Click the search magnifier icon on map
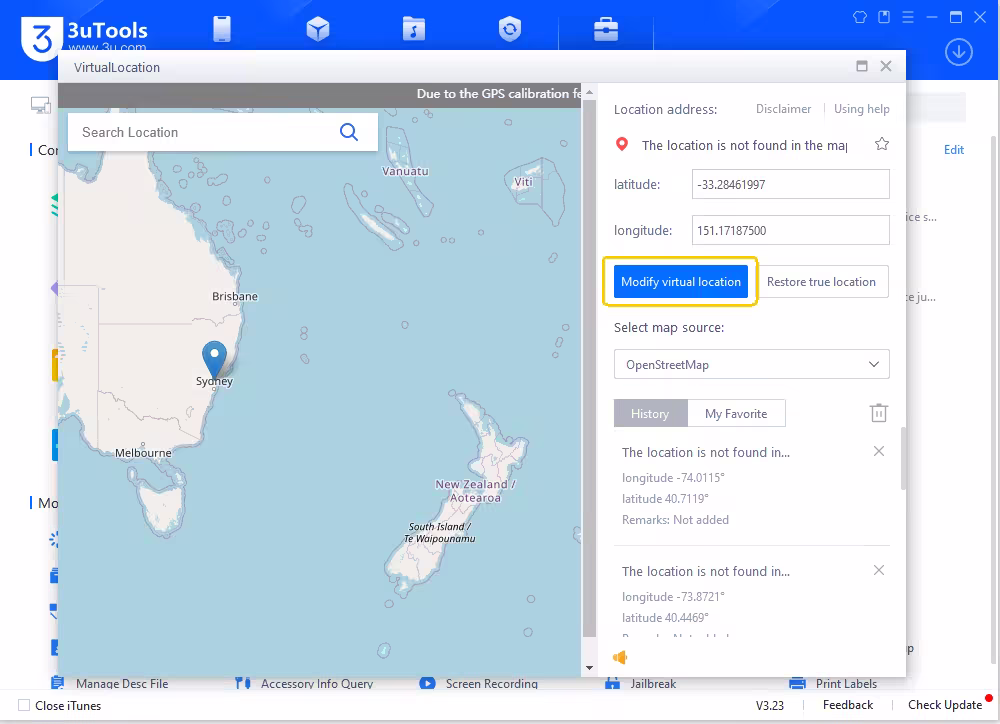Viewport: 1000px width, 724px height. (349, 132)
